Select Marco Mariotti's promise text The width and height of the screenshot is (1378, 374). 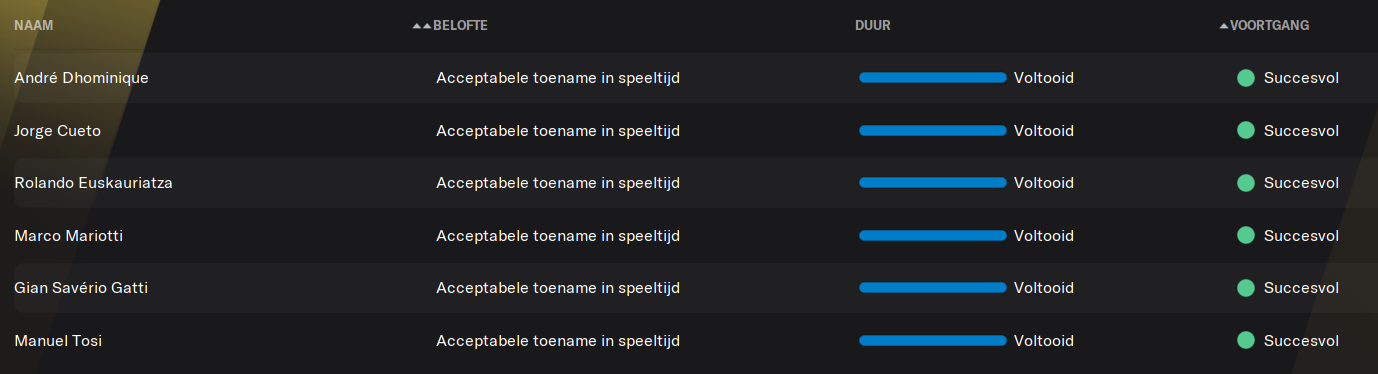pos(558,235)
